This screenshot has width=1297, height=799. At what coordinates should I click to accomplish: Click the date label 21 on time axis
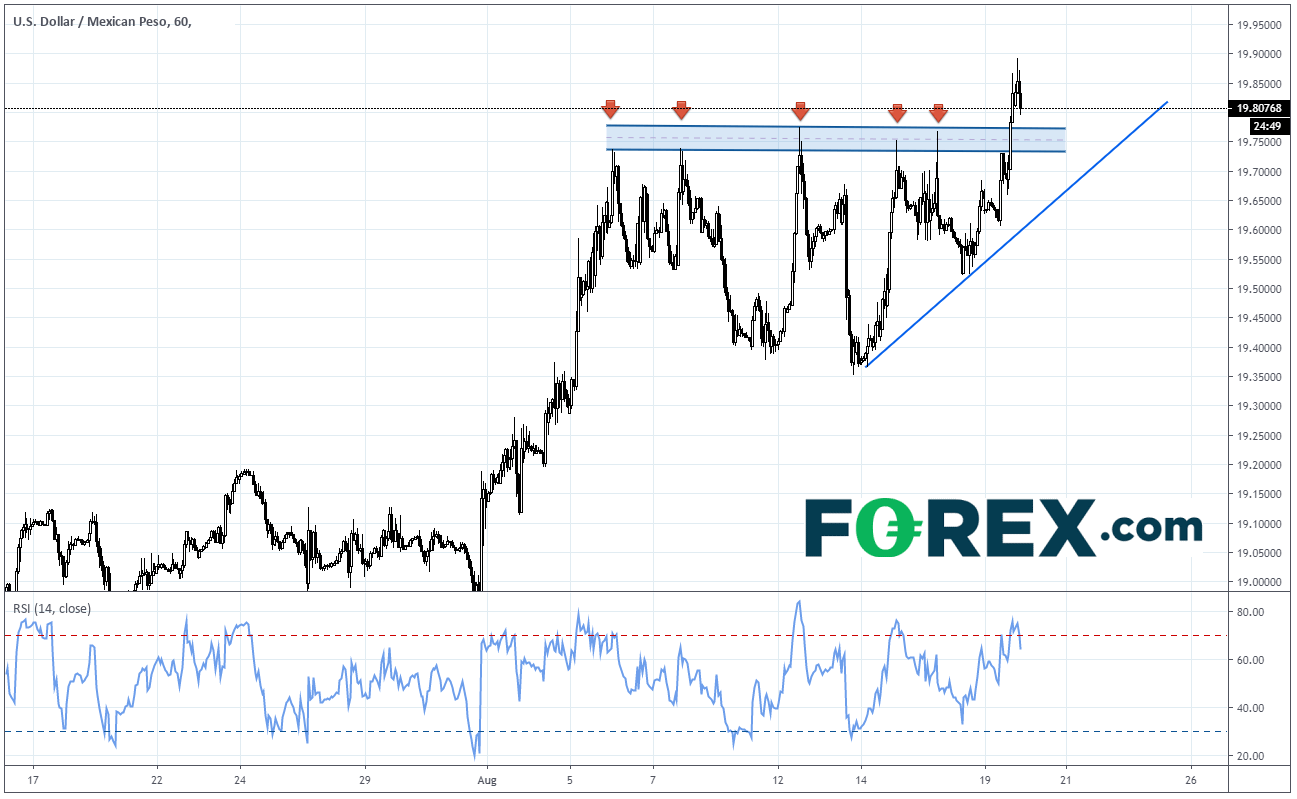point(1066,779)
